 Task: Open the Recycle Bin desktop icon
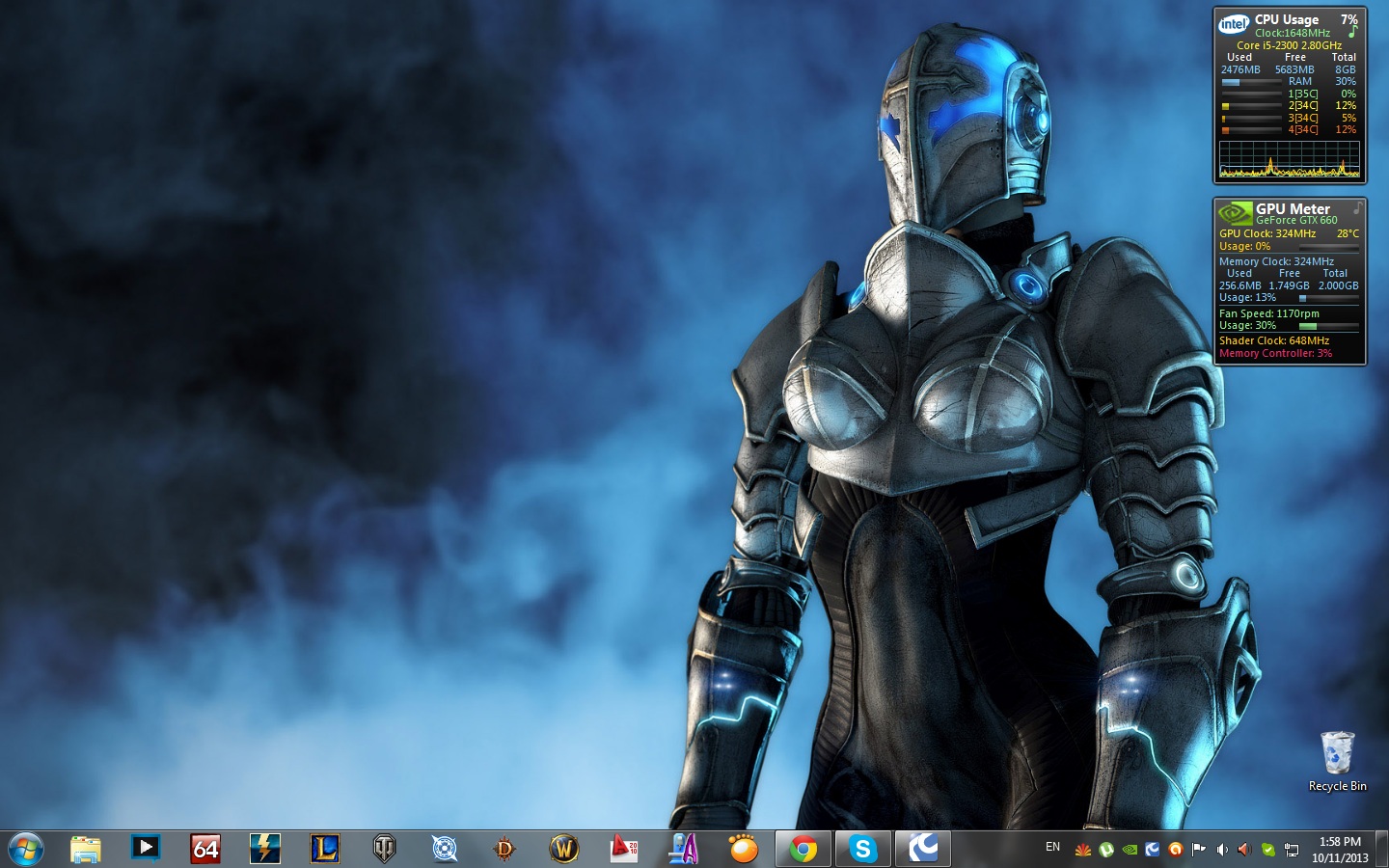[1337, 761]
